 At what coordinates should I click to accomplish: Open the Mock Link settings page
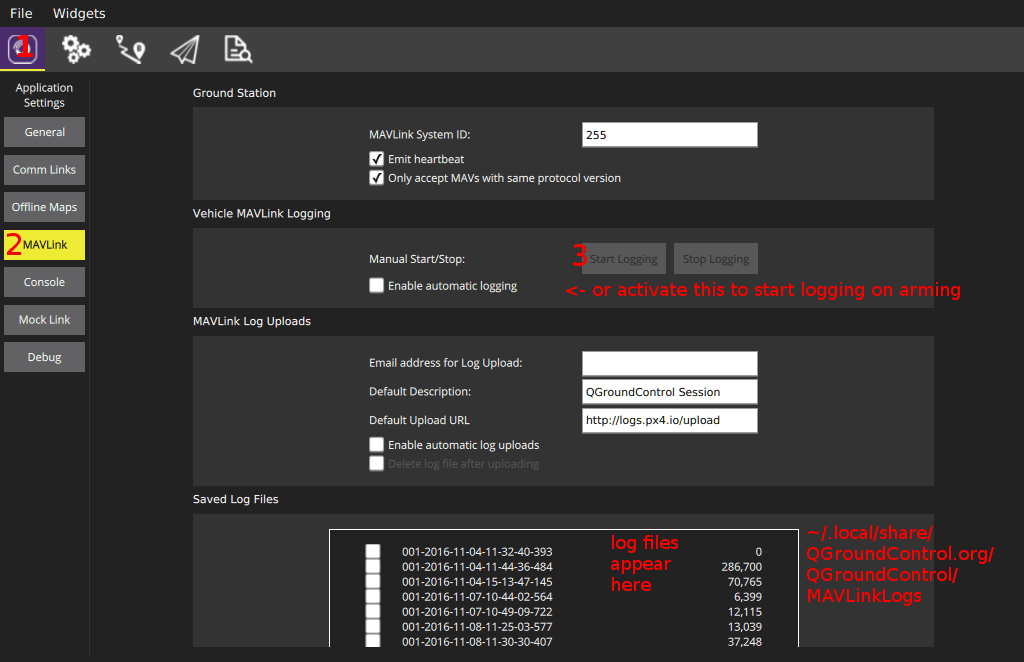click(44, 320)
